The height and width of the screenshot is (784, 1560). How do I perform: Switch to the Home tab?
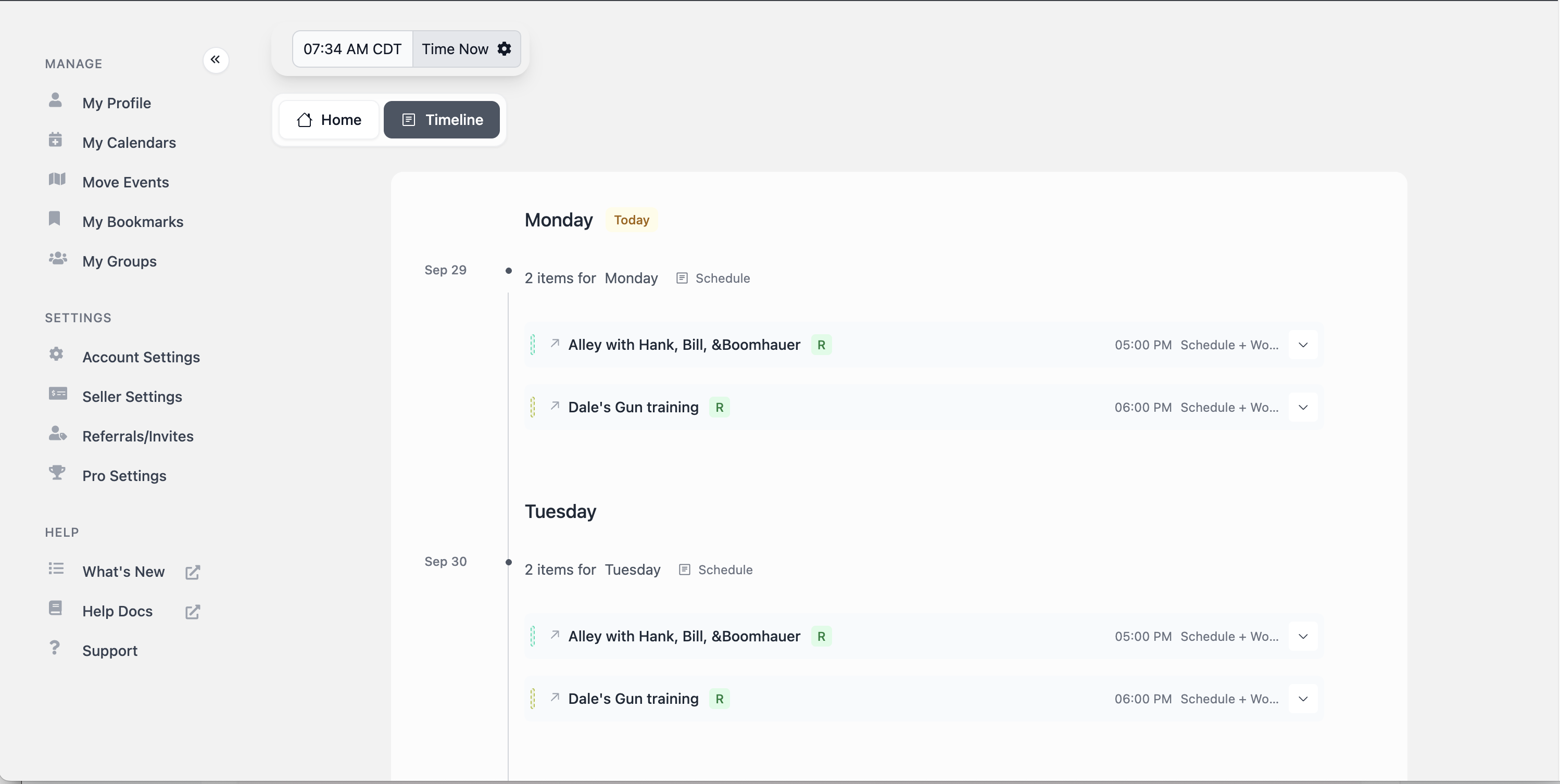(329, 119)
